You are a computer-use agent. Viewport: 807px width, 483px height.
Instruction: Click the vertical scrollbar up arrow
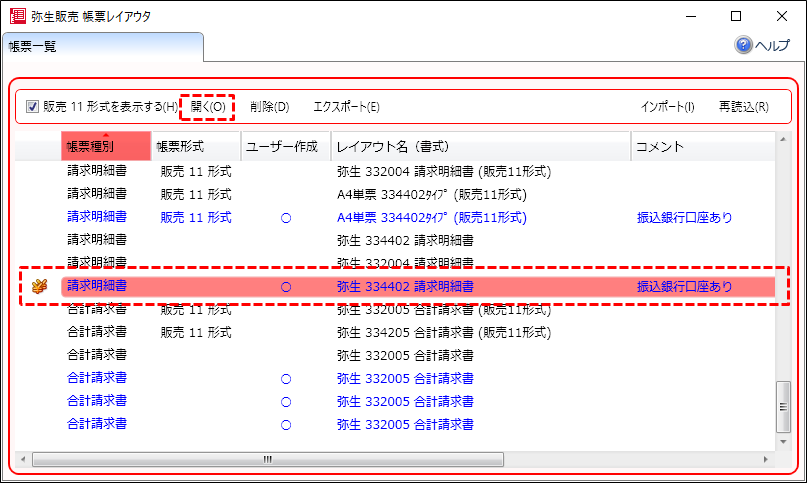(x=783, y=140)
